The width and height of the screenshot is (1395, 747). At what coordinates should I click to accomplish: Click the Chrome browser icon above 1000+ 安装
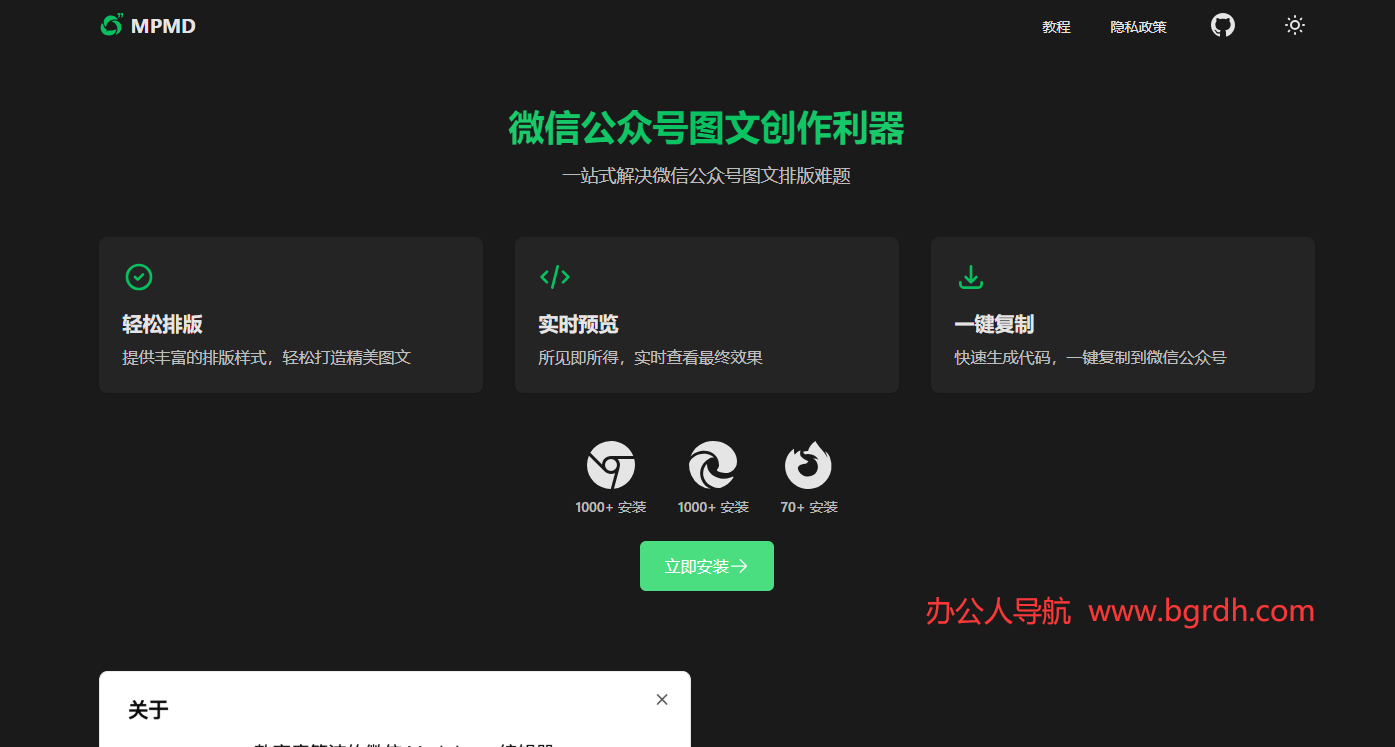[x=611, y=465]
